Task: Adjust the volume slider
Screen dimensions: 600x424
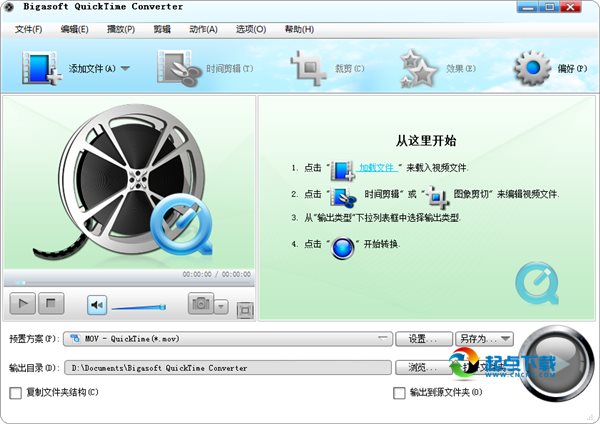Action: (x=139, y=307)
